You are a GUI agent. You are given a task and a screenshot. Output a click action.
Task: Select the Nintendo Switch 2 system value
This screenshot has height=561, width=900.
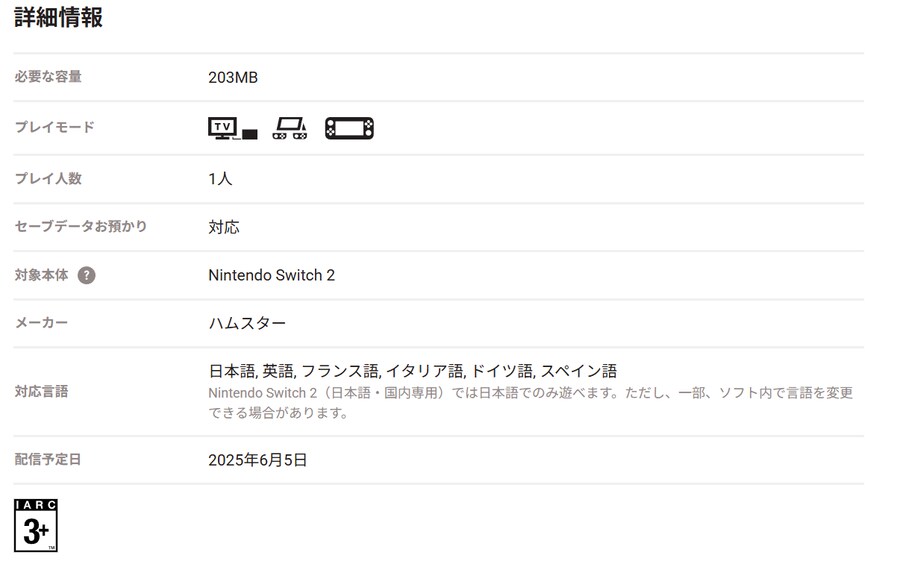click(x=271, y=275)
